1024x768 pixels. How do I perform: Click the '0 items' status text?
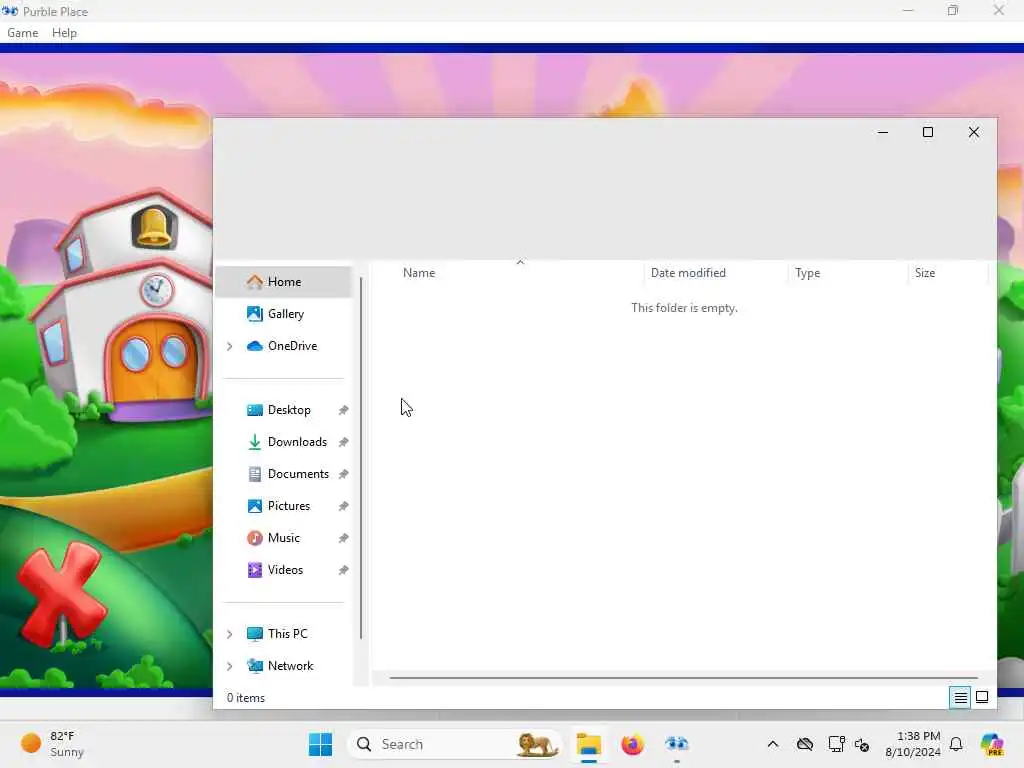pyautogui.click(x=246, y=697)
